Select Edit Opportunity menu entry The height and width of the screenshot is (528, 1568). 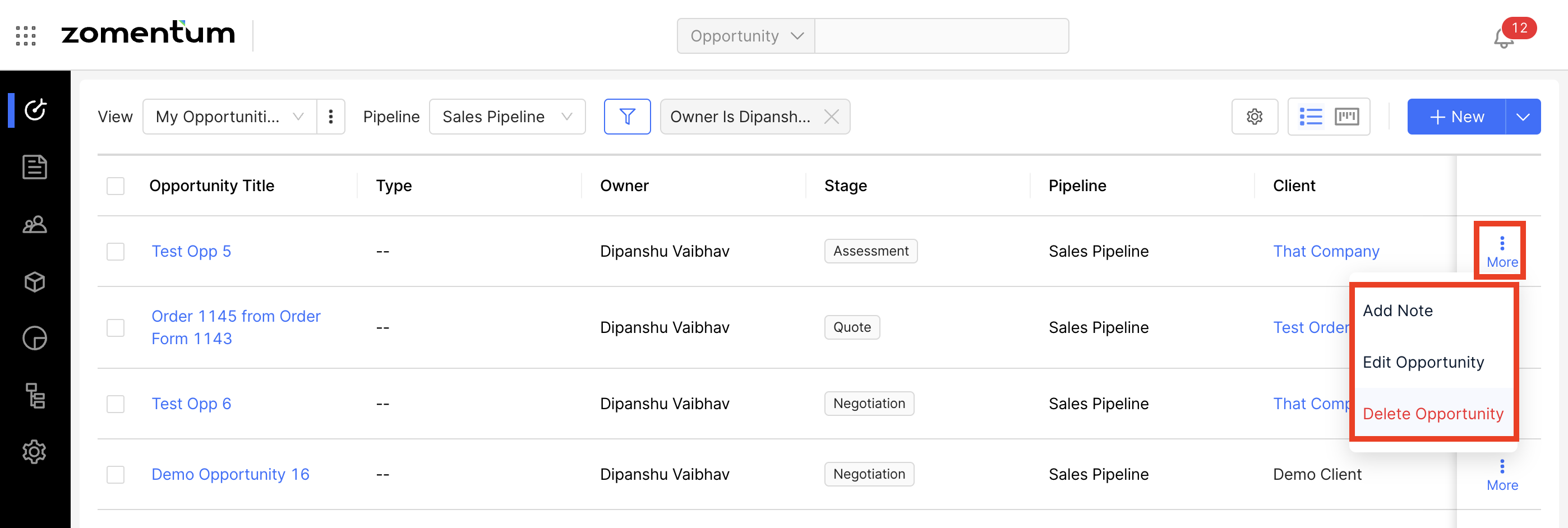(1423, 363)
